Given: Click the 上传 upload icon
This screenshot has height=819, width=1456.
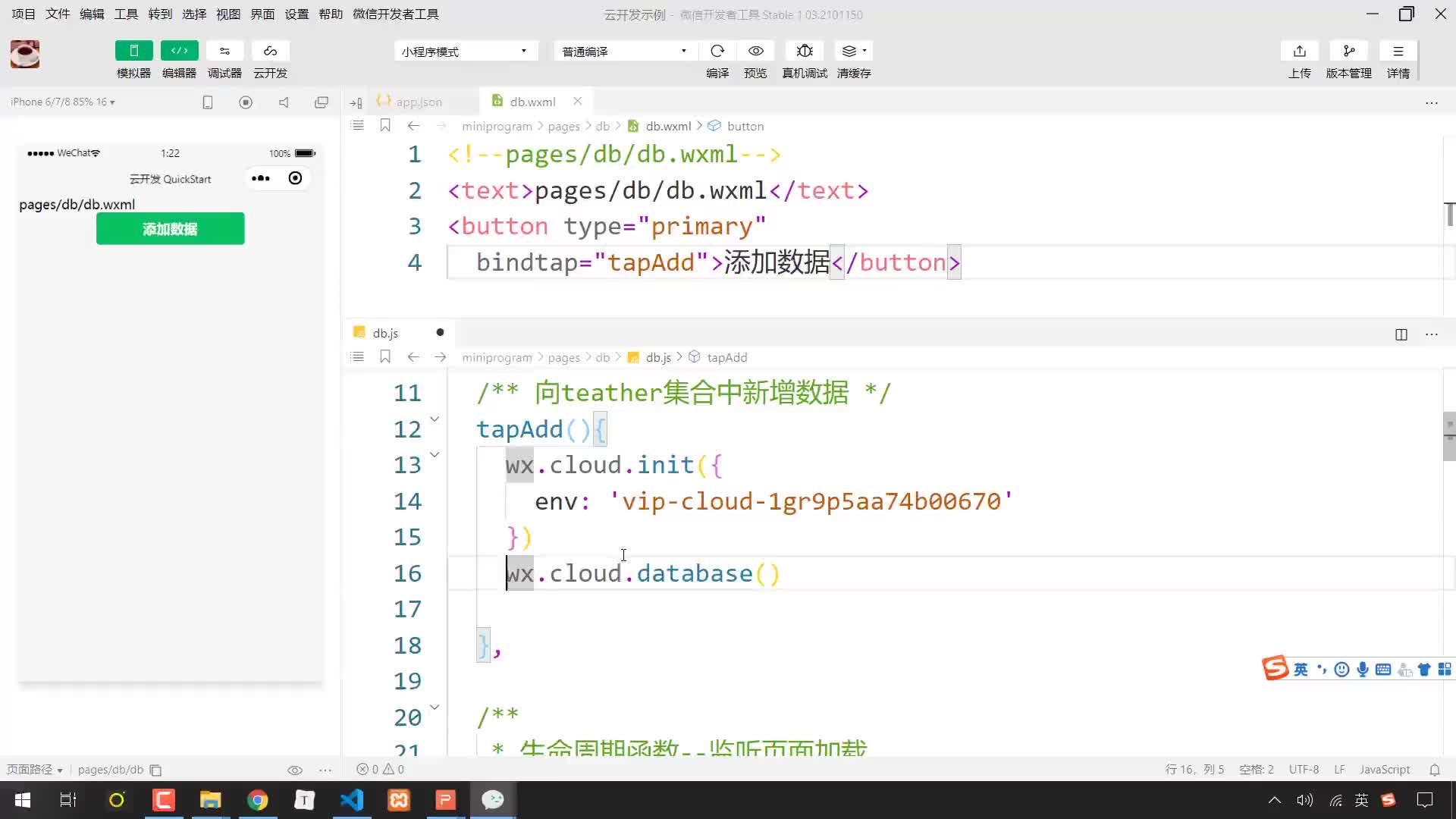Looking at the screenshot, I should coord(1300,51).
